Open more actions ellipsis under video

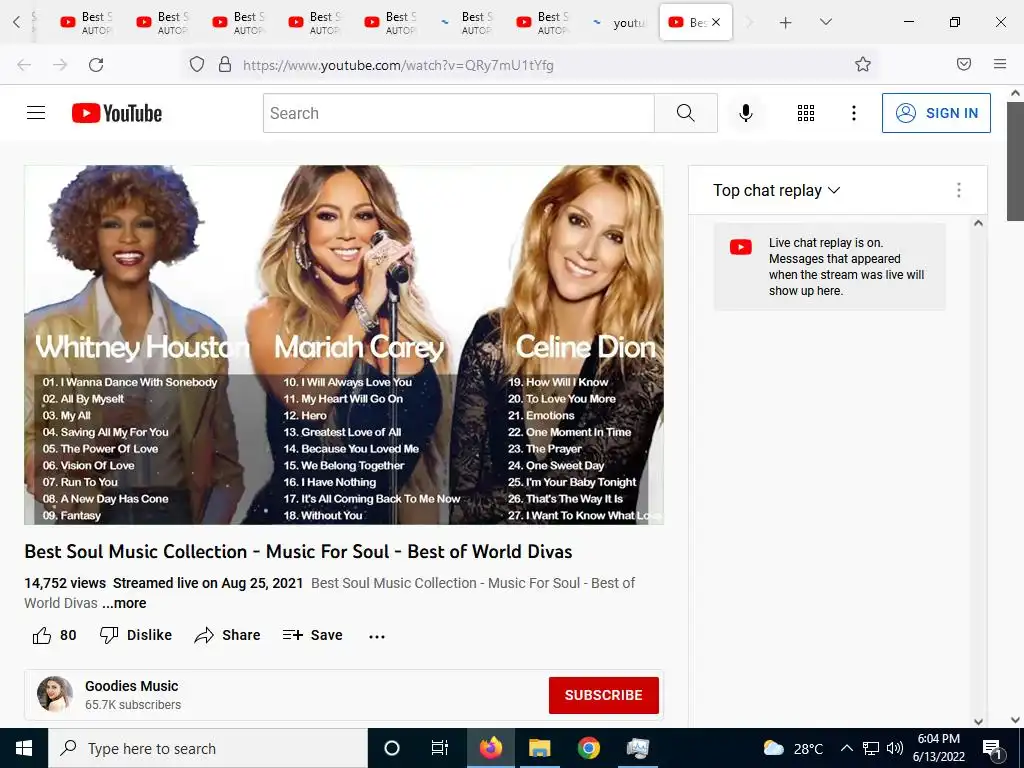pos(377,636)
